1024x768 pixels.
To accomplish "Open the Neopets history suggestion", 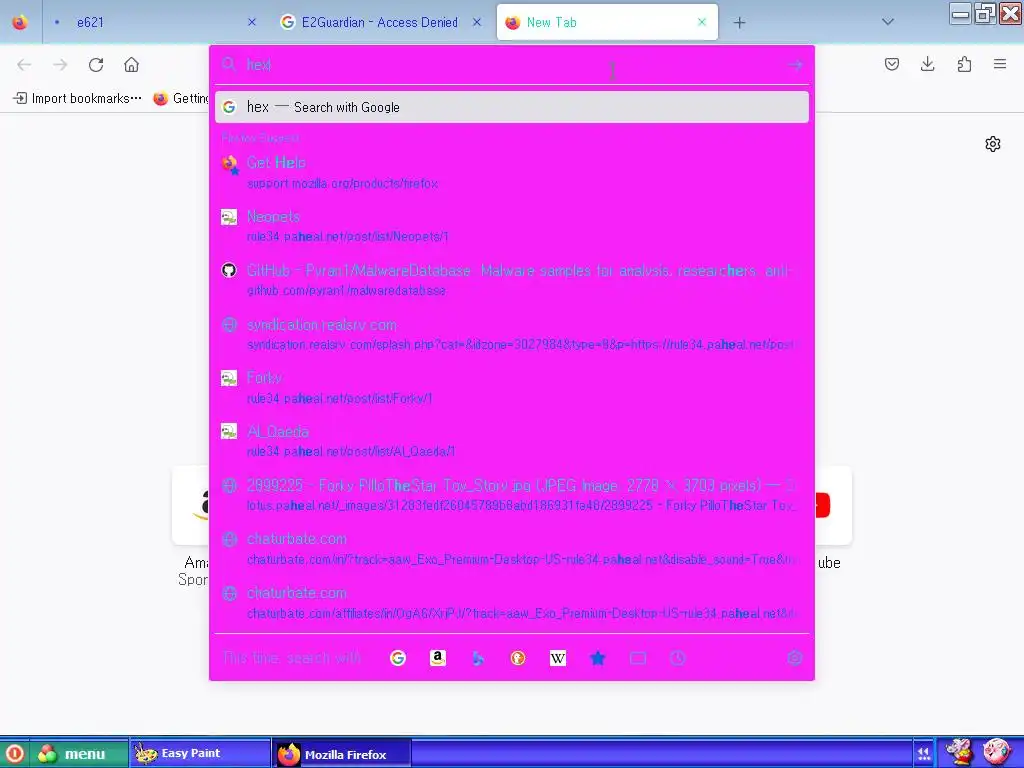I will pyautogui.click(x=512, y=226).
